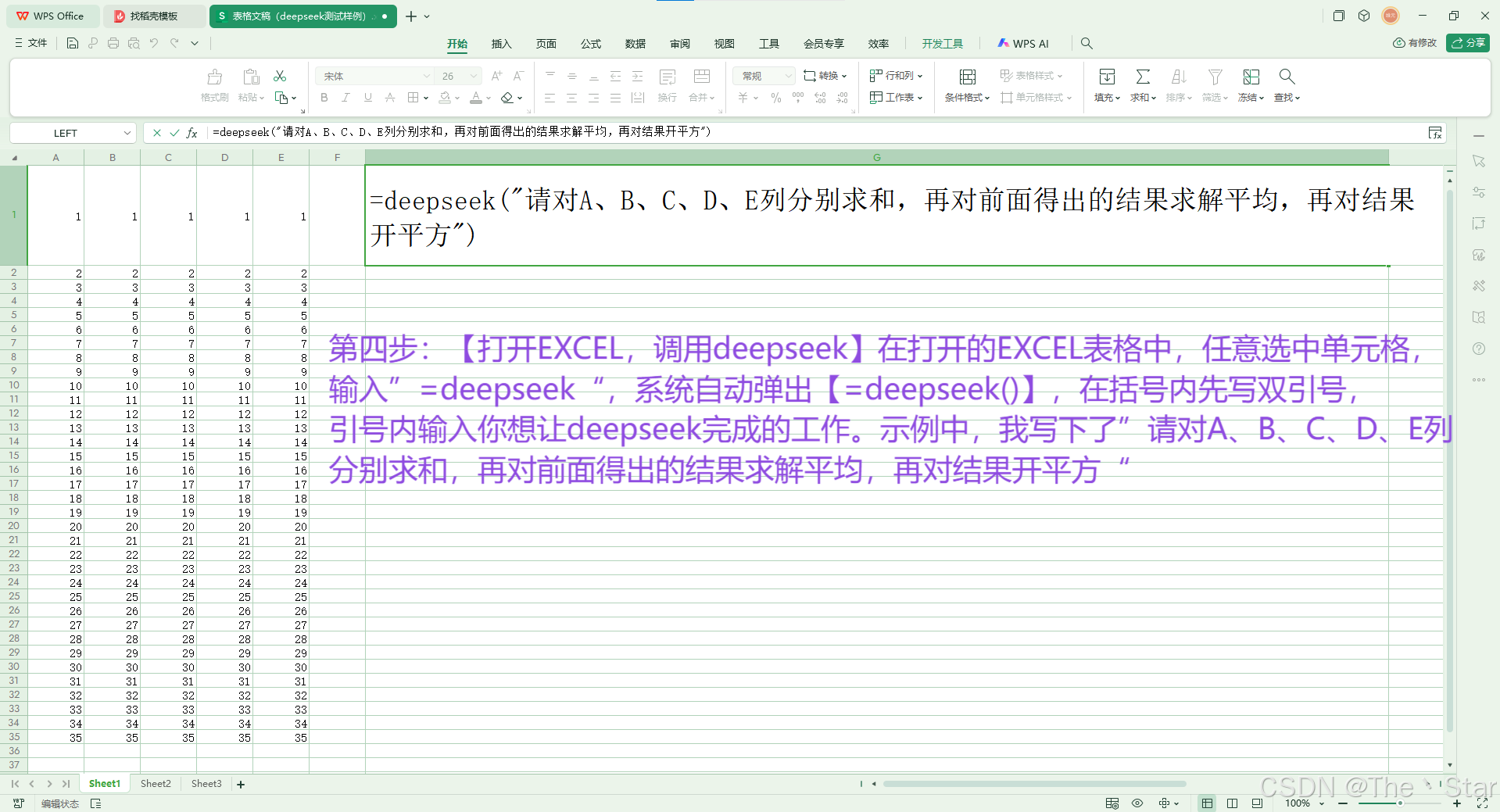The width and height of the screenshot is (1500, 812).
Task: Click the zoom slider handle
Action: coord(1400,803)
